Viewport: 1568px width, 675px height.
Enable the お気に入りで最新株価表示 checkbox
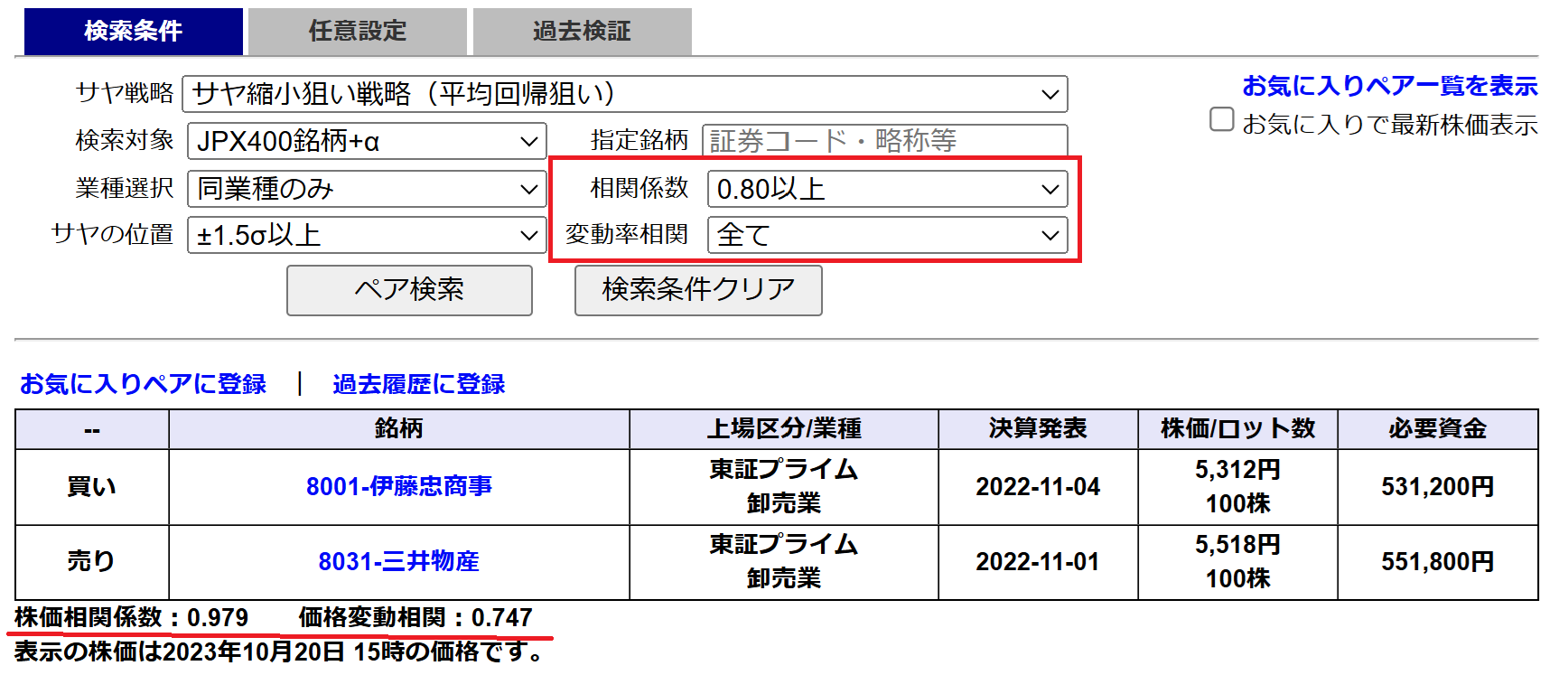[x=1222, y=119]
